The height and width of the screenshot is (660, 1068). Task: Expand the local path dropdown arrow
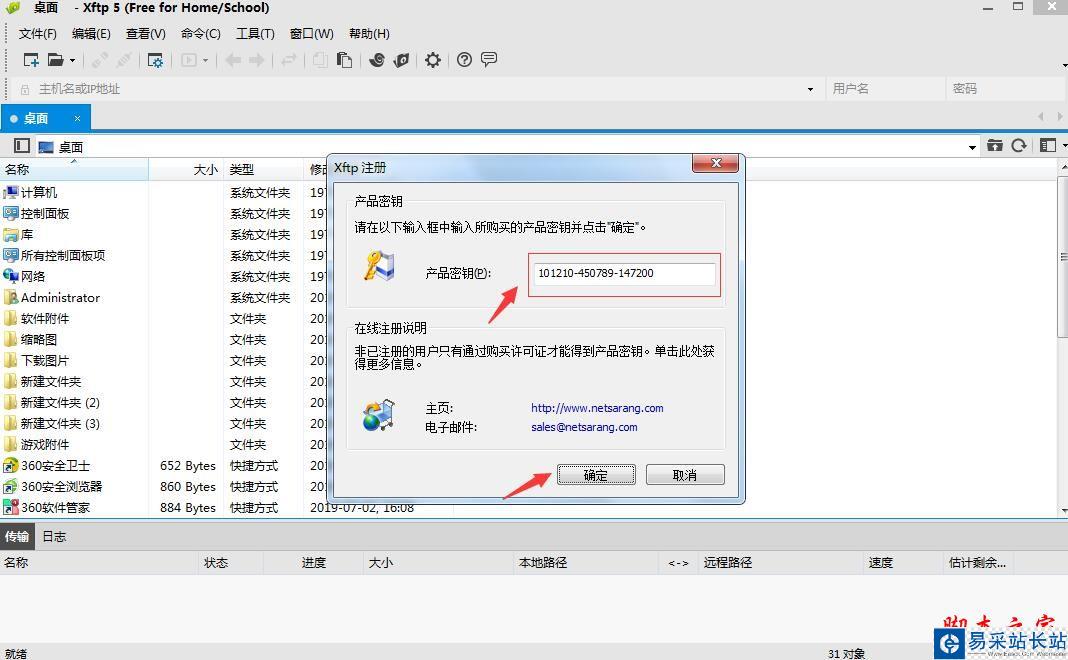972,147
